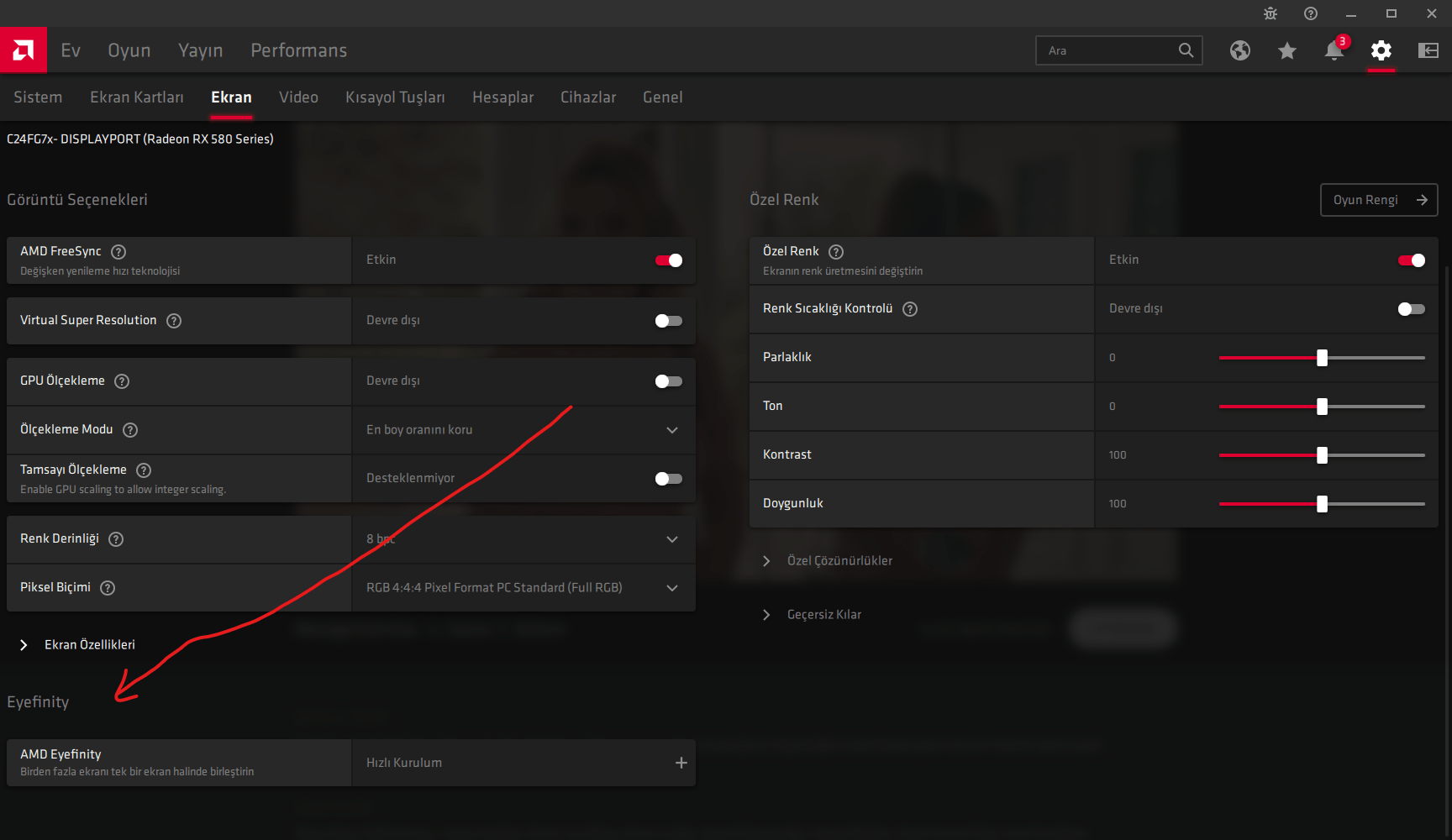Open the help question mark in title bar
1452x840 pixels.
pyautogui.click(x=1311, y=13)
